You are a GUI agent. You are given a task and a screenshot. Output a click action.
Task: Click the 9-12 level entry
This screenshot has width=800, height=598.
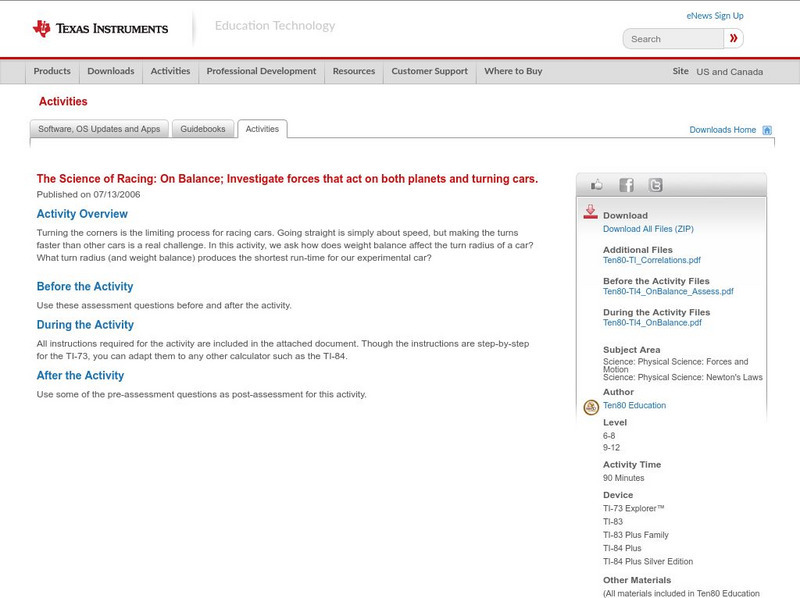point(611,448)
